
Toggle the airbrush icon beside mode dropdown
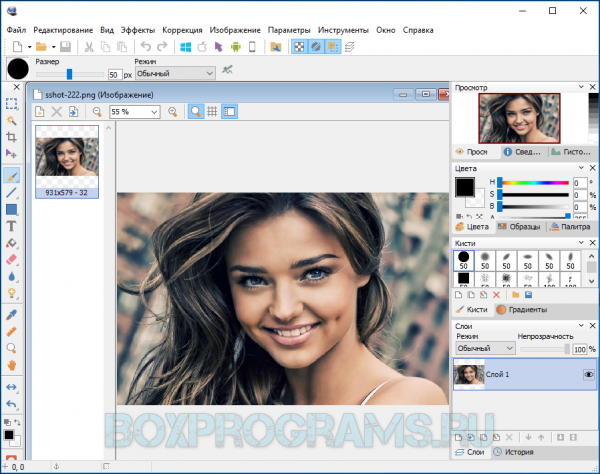click(227, 70)
